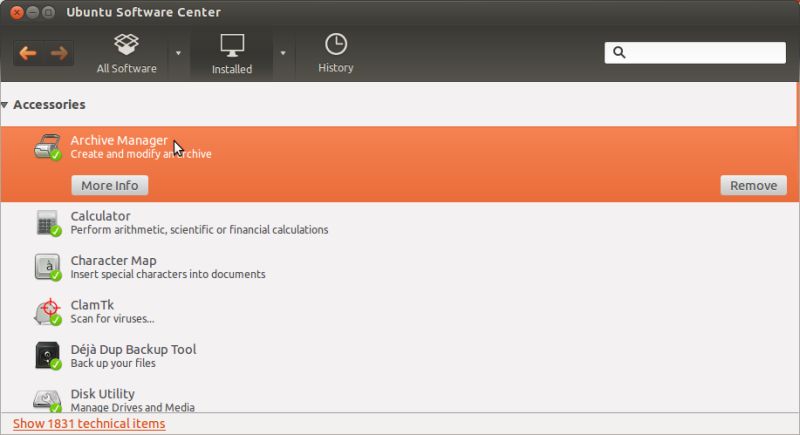Open the History view
The height and width of the screenshot is (435, 800).
(336, 53)
